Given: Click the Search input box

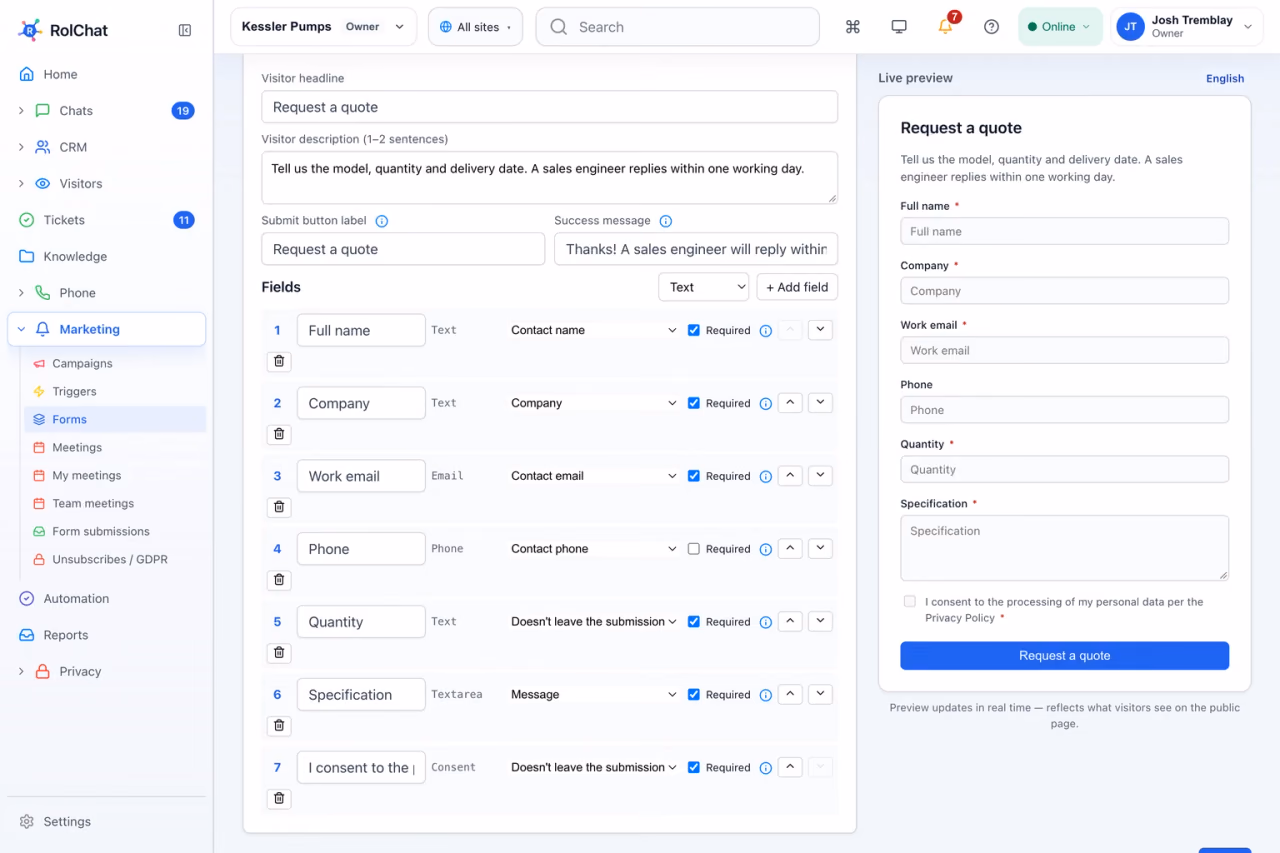Looking at the screenshot, I should [x=678, y=27].
